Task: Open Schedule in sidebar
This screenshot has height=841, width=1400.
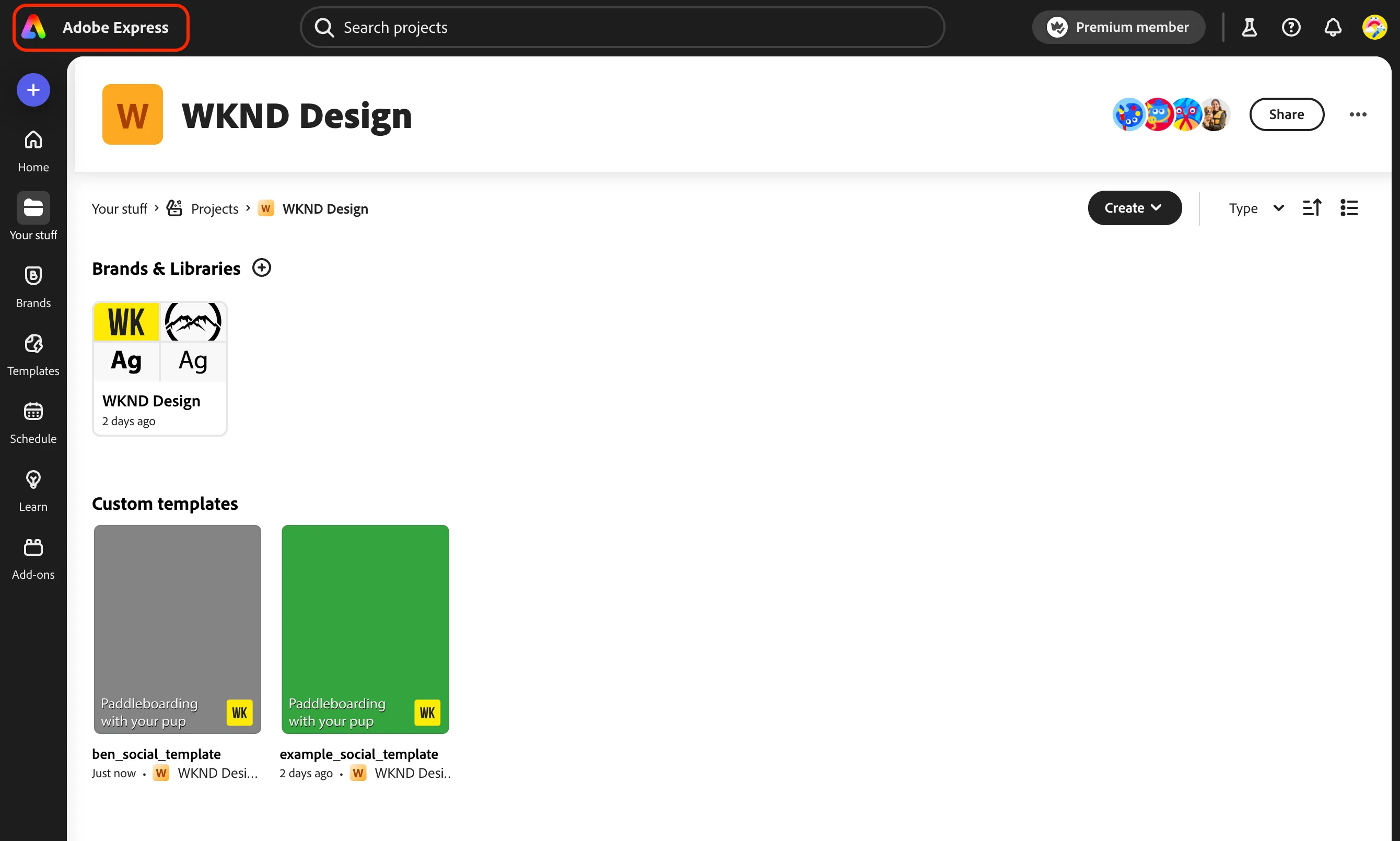Action: tap(33, 423)
